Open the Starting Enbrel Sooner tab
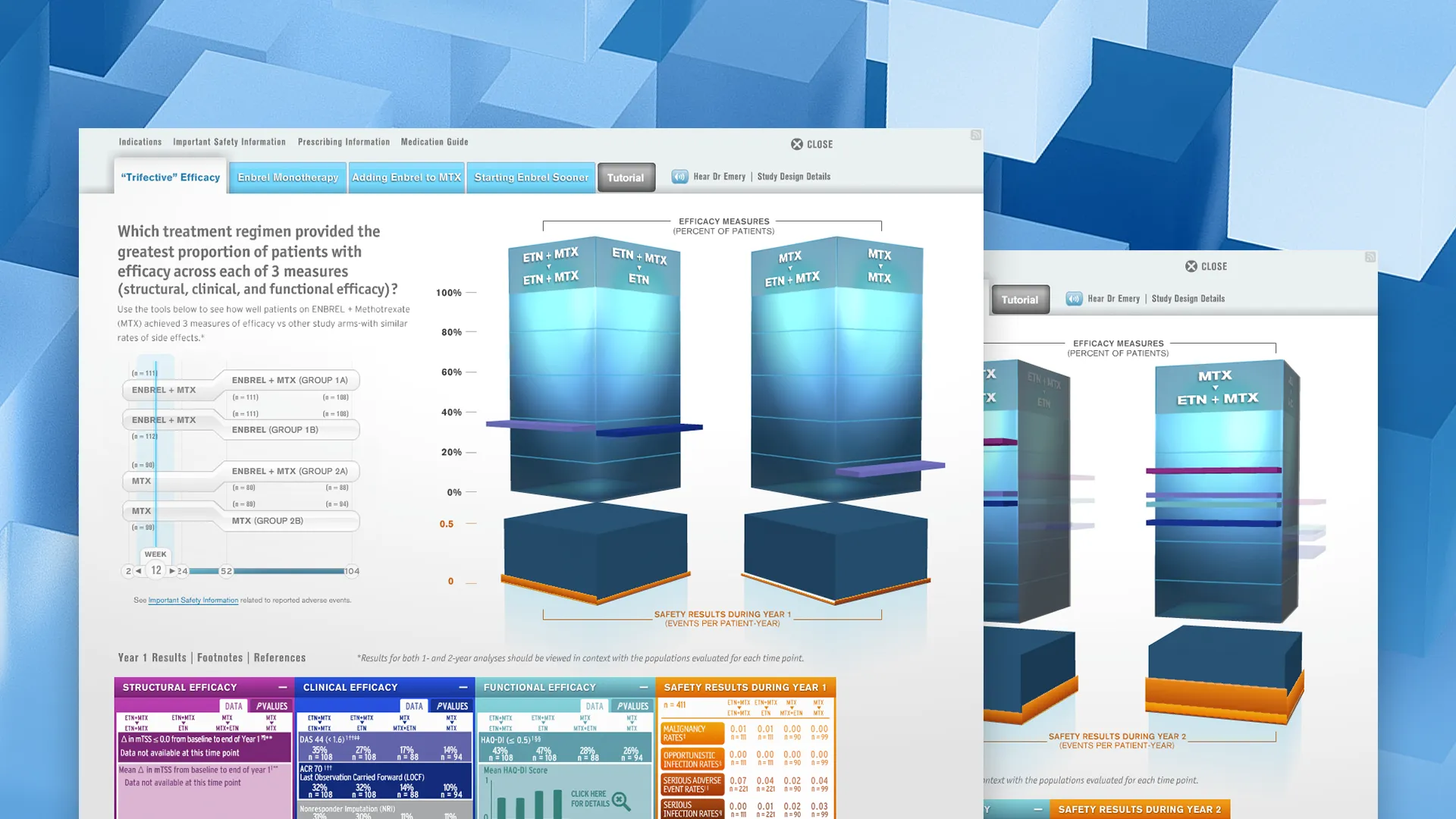Screen dimensions: 1456x819 pyautogui.click(x=531, y=177)
